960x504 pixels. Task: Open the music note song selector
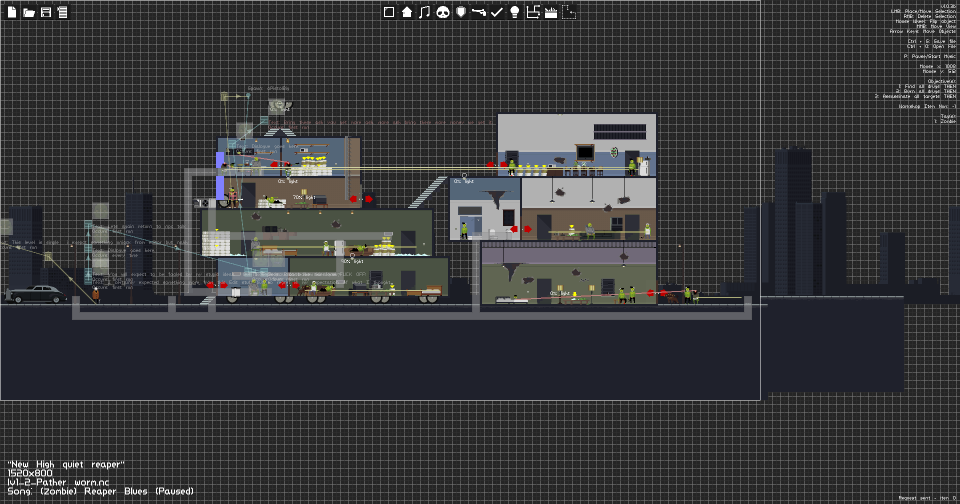pyautogui.click(x=424, y=12)
